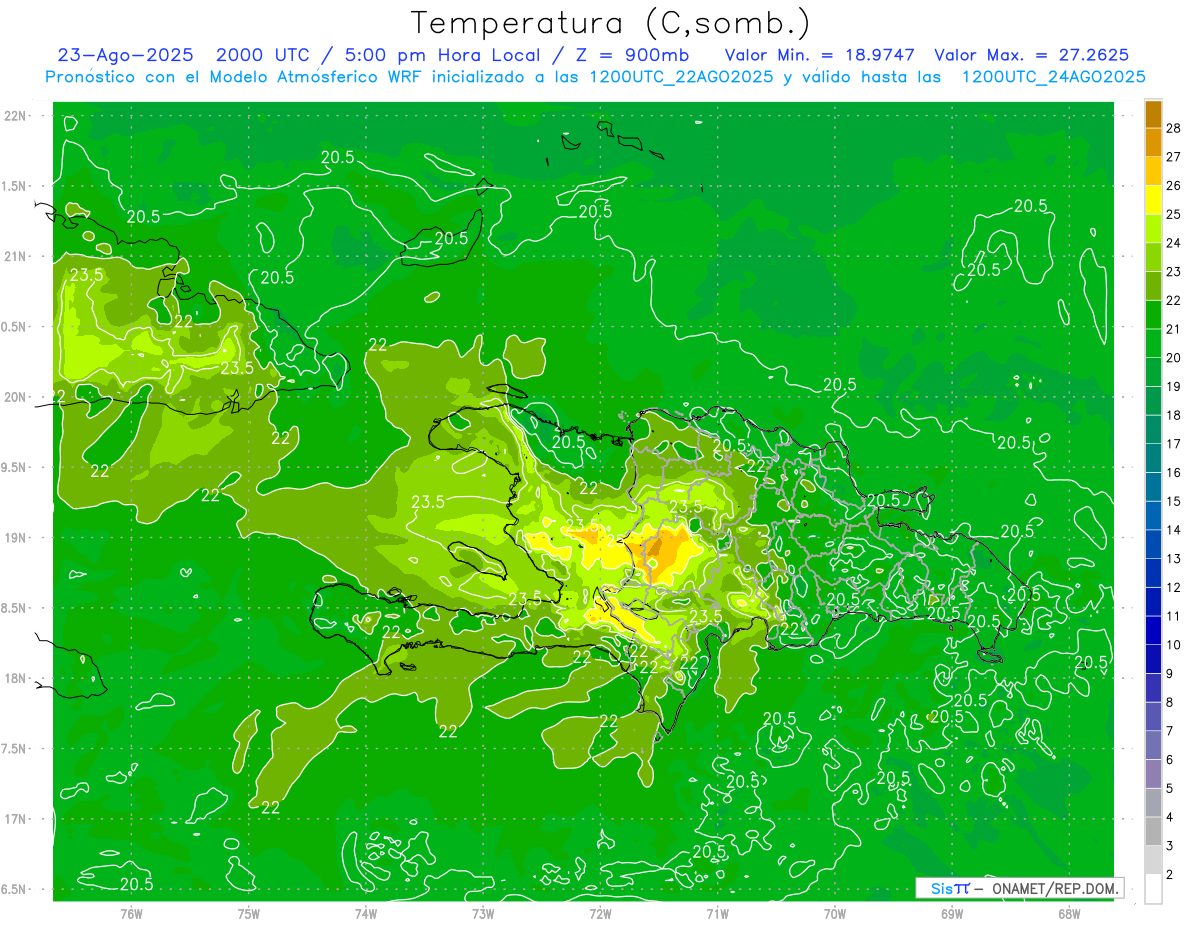Click the "4" label on the color scale
The height and width of the screenshot is (927, 1200).
tap(1171, 818)
